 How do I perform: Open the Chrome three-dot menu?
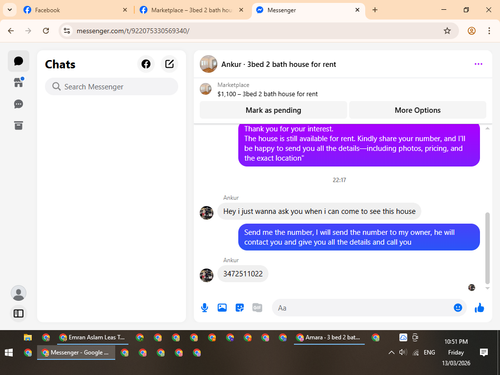point(489,31)
